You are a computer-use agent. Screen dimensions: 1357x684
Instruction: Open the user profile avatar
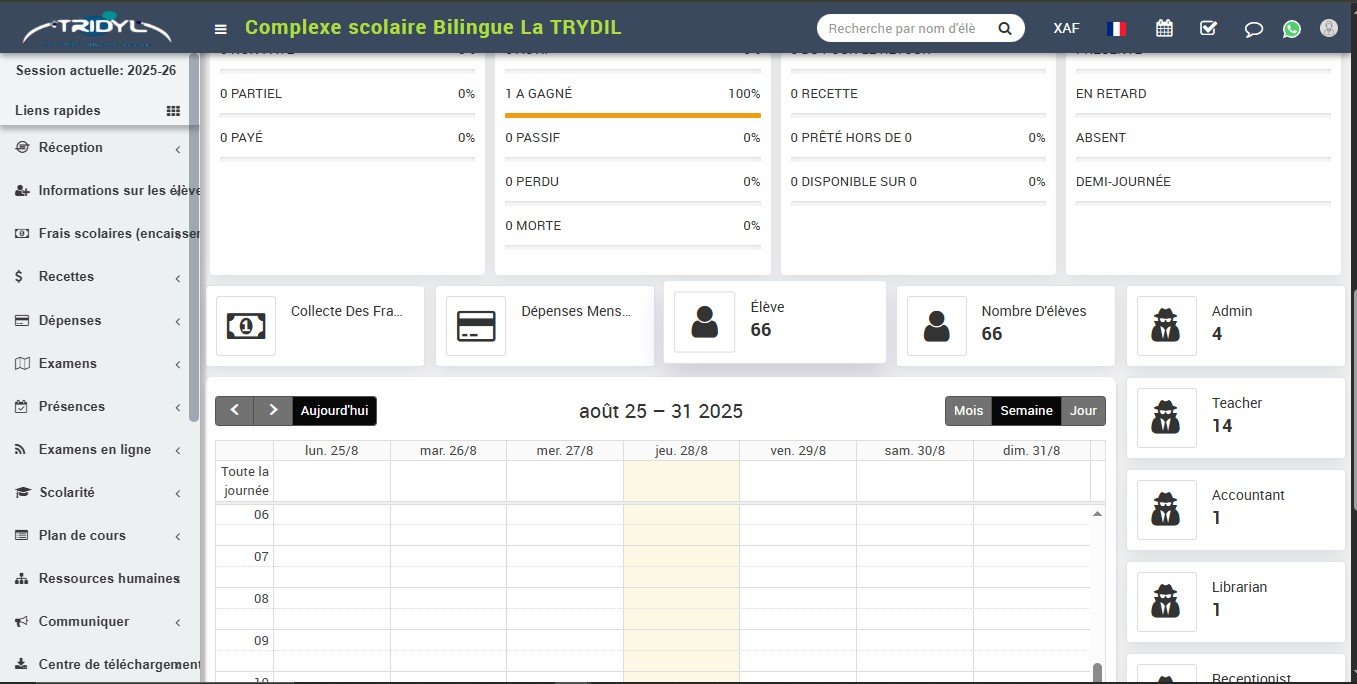click(x=1329, y=28)
